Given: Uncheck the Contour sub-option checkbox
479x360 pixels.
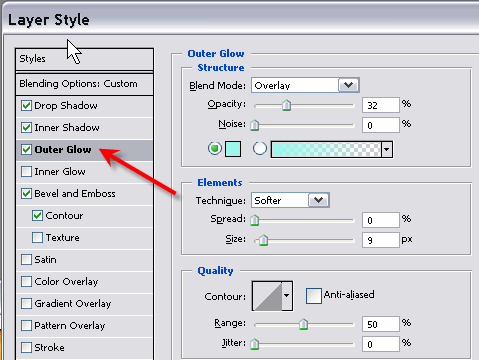Looking at the screenshot, I should click(x=38, y=216).
